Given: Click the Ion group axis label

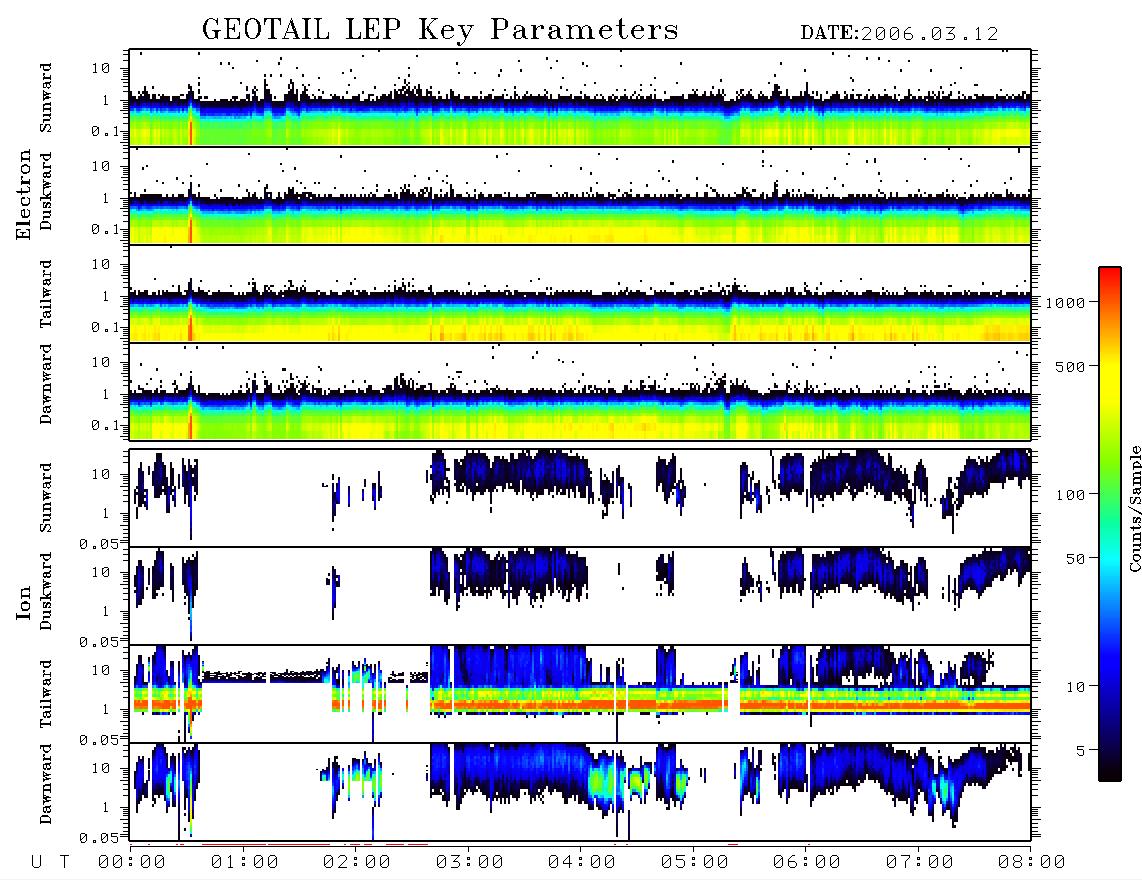Looking at the screenshot, I should coord(23,603).
